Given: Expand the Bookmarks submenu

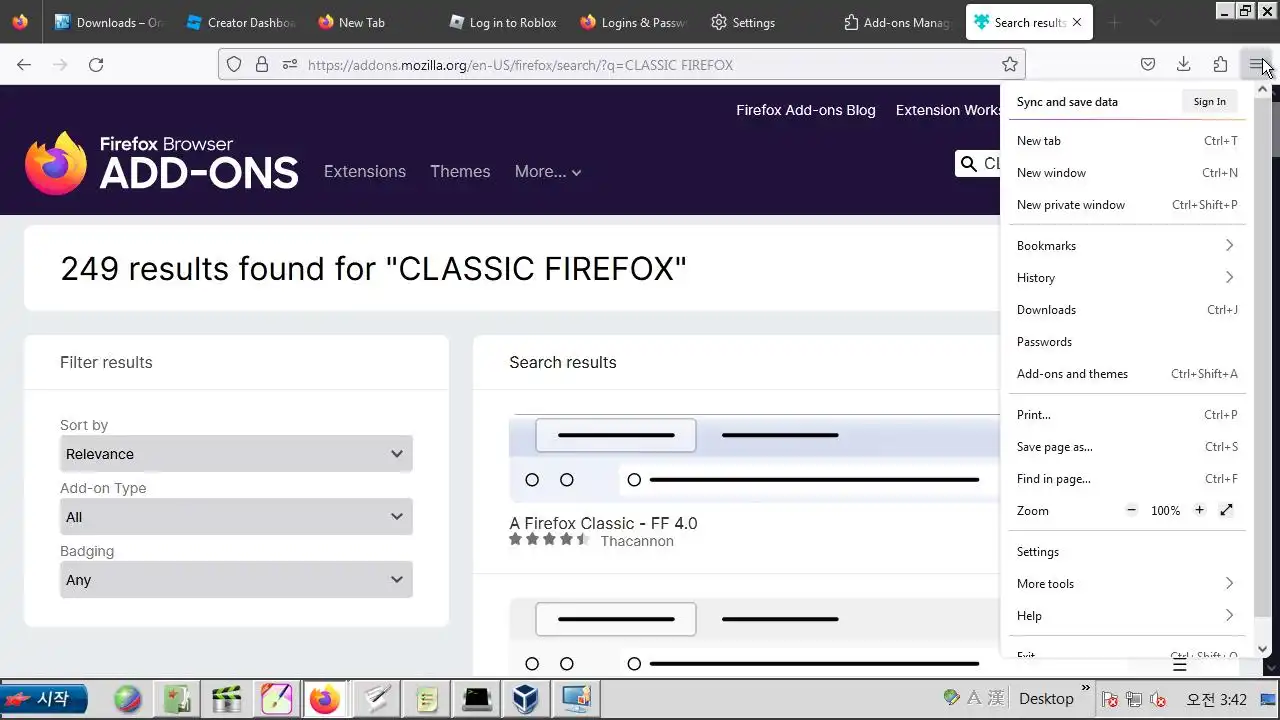Looking at the screenshot, I should pos(1127,245).
